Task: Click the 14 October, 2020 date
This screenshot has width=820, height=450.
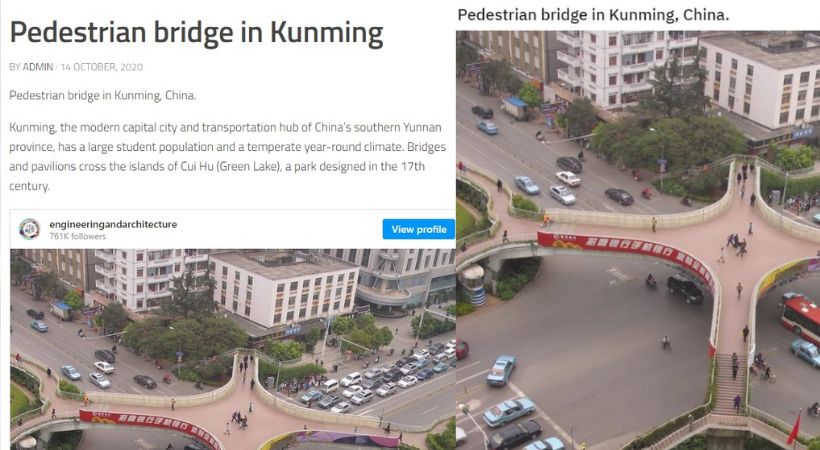Action: 101,67
